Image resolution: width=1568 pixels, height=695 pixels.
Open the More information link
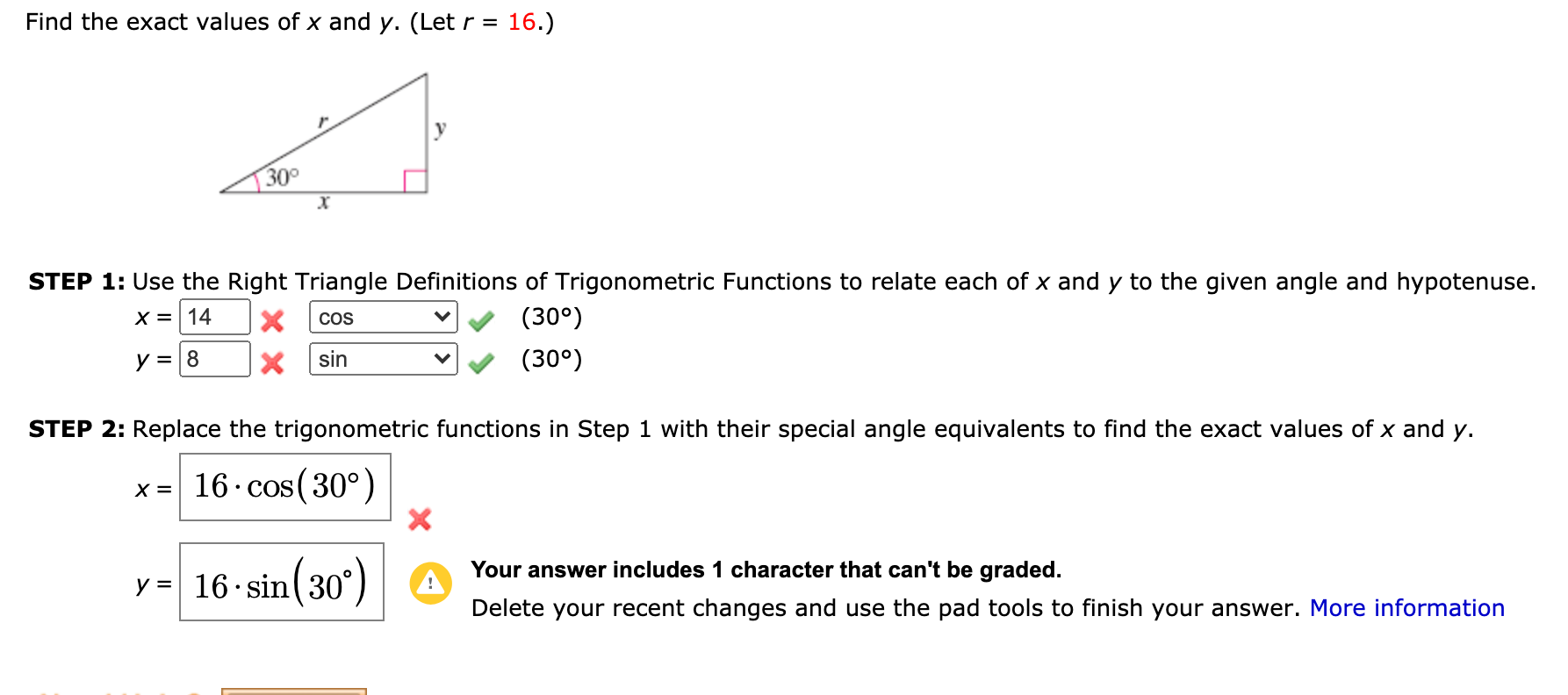(1406, 607)
